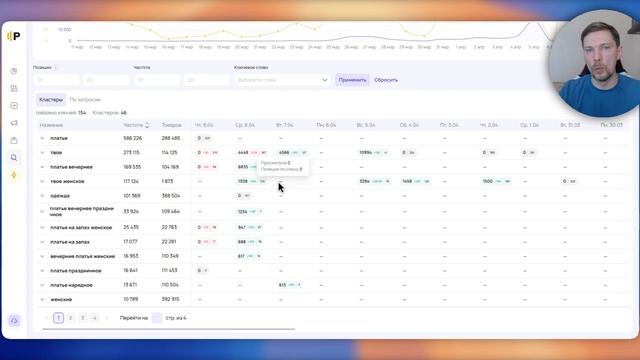The image size is (640, 360).
Task: Click the Вт, 7.04 column header
Action: coord(285,125)
